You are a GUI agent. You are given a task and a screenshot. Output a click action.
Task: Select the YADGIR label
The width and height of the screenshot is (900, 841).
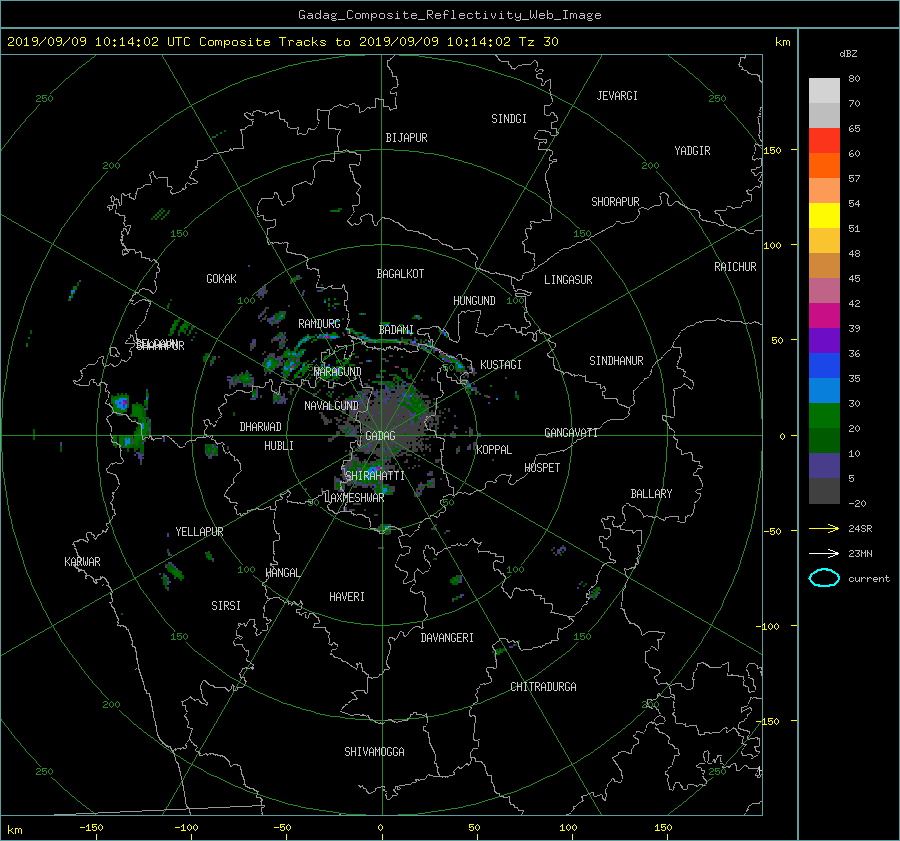click(x=692, y=150)
